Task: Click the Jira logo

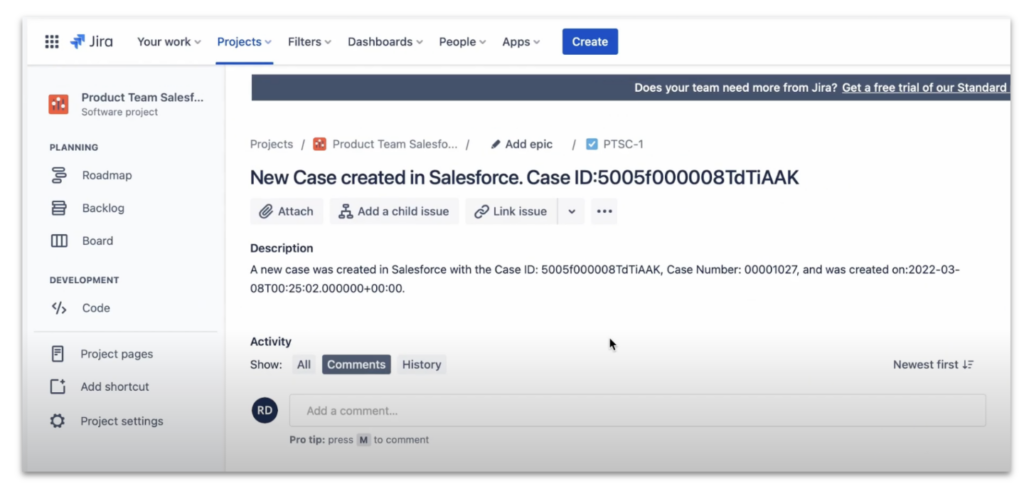Action: tap(92, 42)
